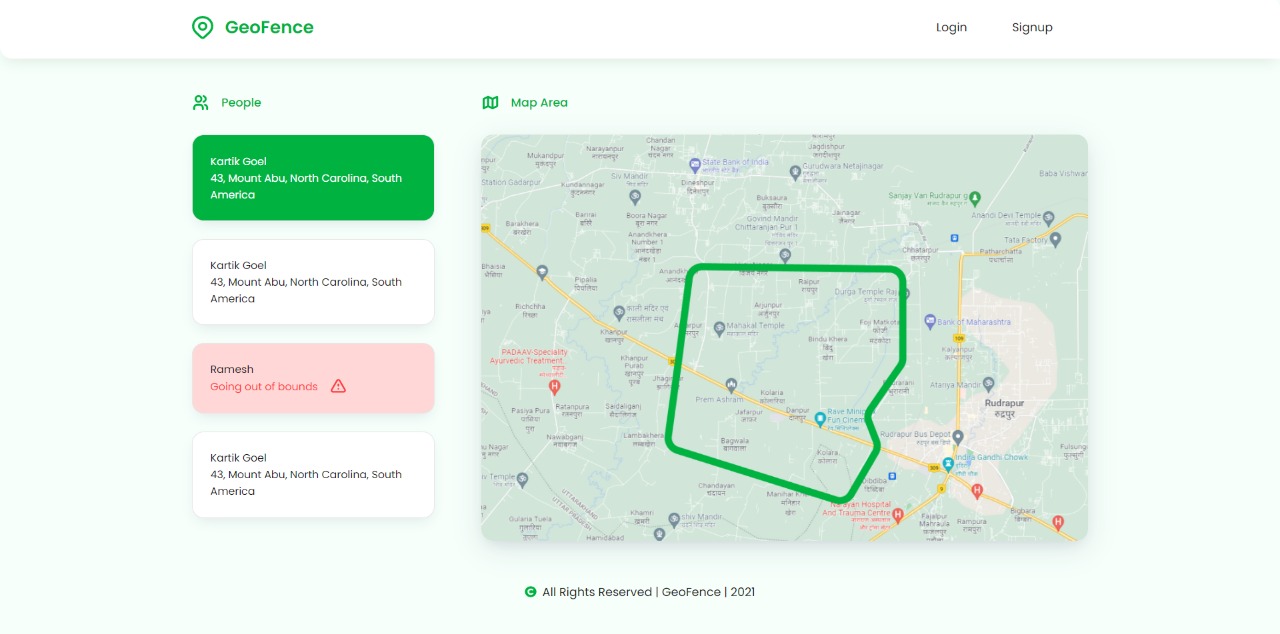Select Kartik Goel card directly above Ramesh

(x=313, y=282)
